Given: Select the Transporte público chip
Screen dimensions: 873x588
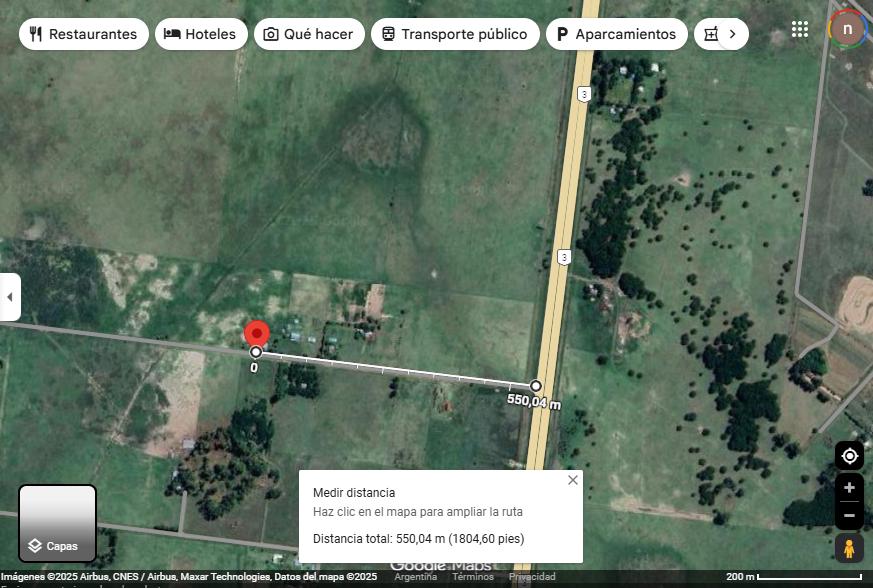Looking at the screenshot, I should [x=455, y=34].
